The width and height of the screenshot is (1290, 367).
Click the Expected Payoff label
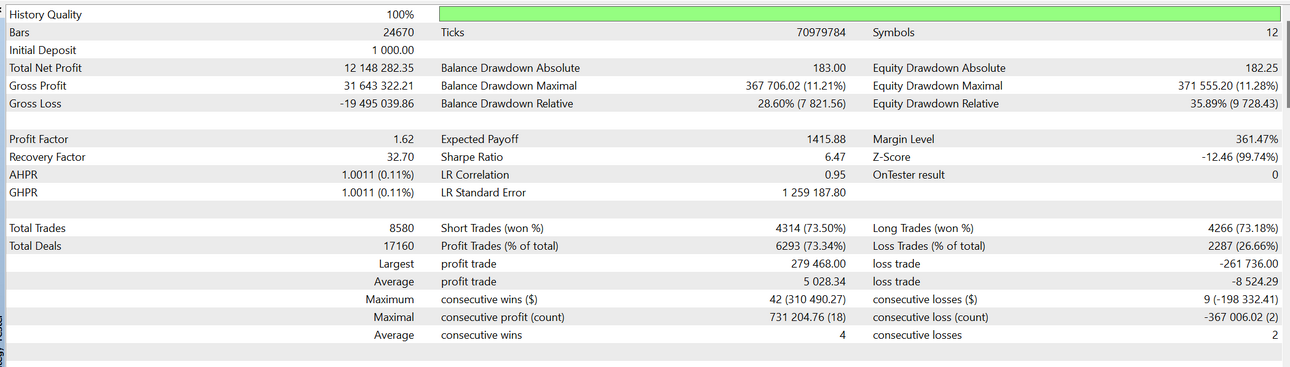[480, 139]
